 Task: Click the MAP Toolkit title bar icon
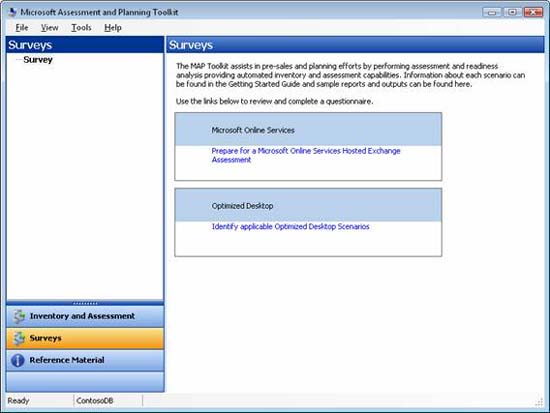pyautogui.click(x=13, y=12)
